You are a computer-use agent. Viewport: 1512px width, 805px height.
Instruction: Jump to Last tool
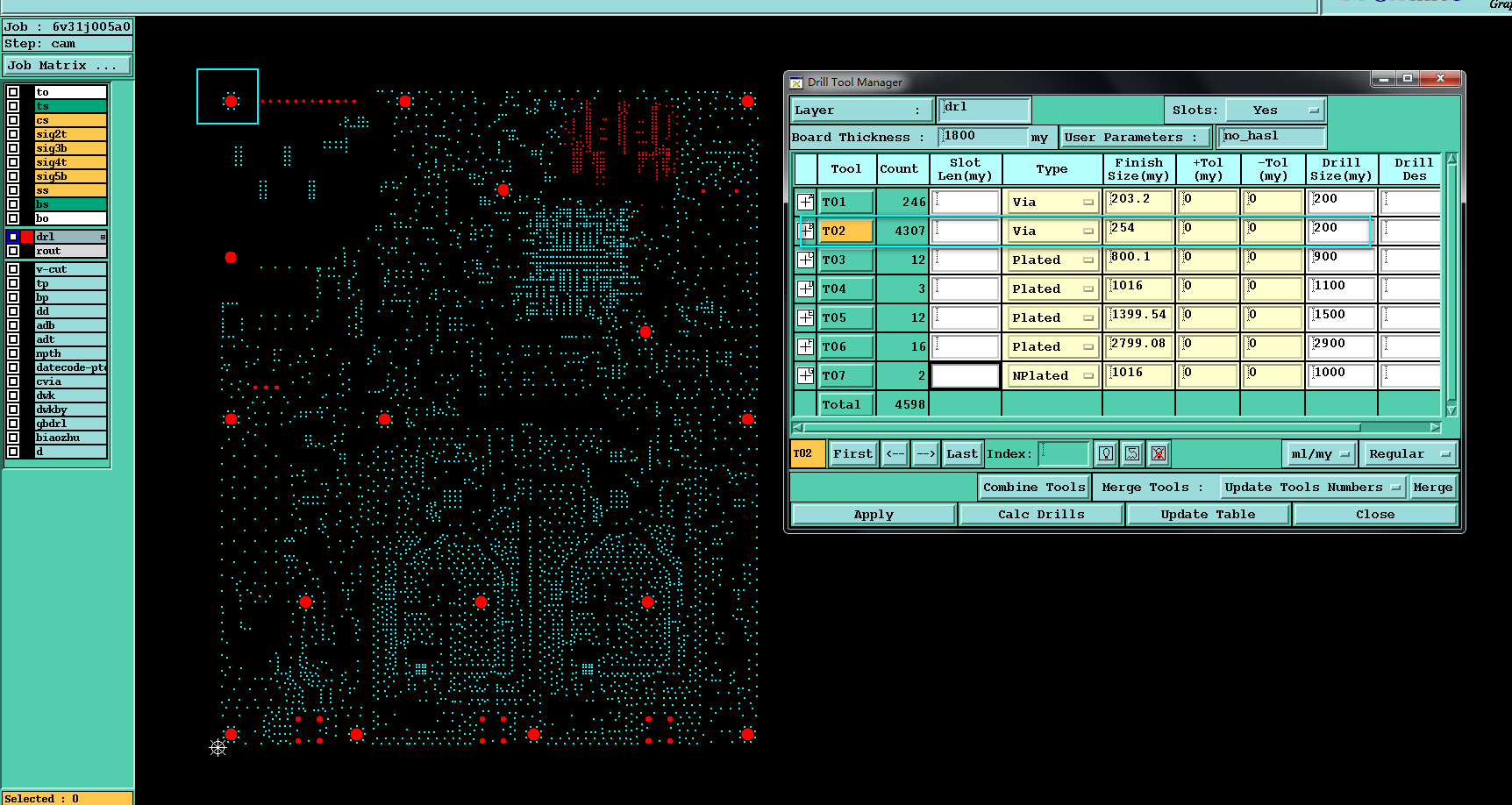(x=962, y=453)
